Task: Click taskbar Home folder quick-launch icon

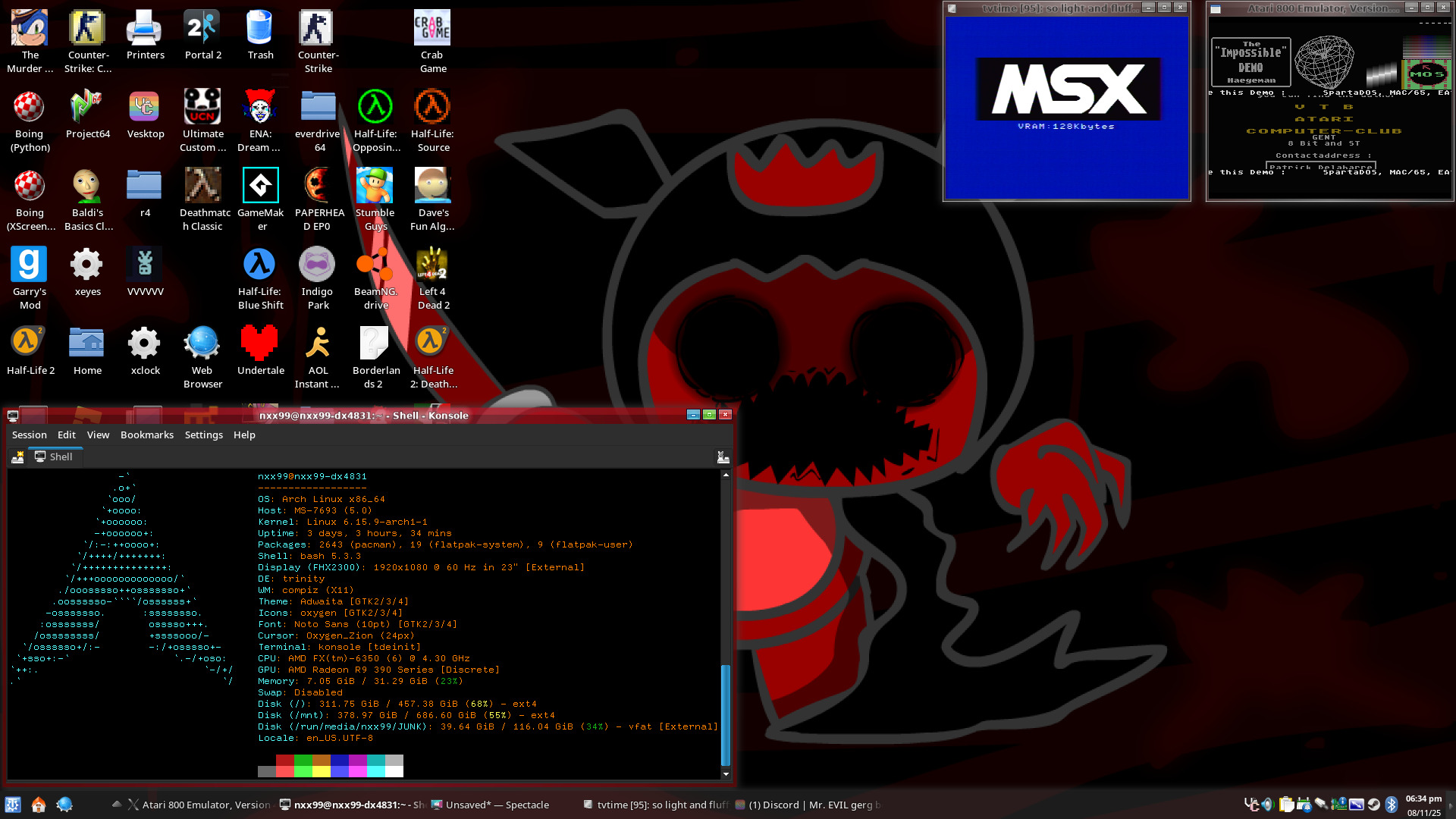Action: pos(39,805)
